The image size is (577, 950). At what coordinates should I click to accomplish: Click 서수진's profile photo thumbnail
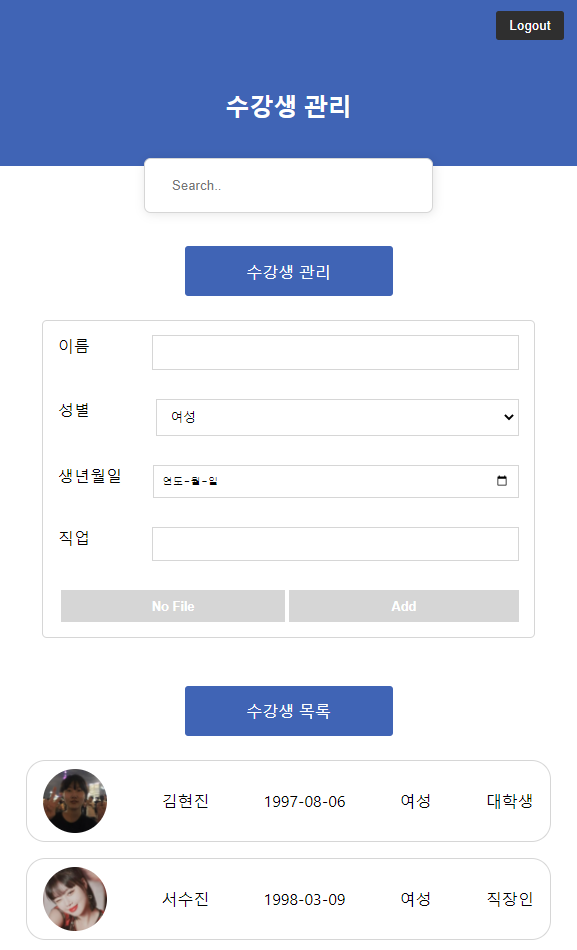[74, 899]
